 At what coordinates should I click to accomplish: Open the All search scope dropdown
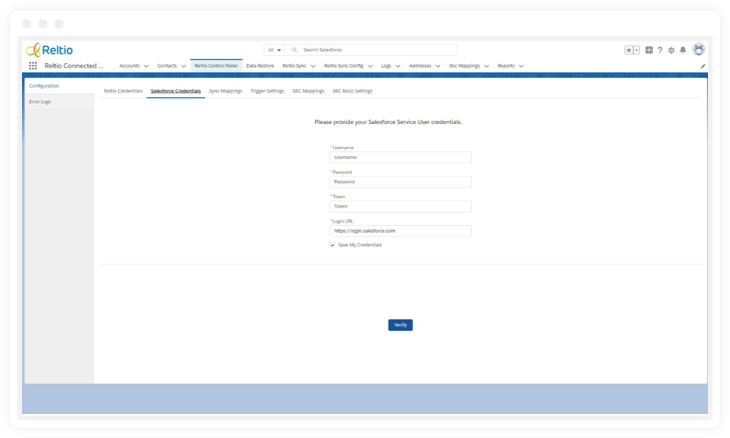[274, 50]
